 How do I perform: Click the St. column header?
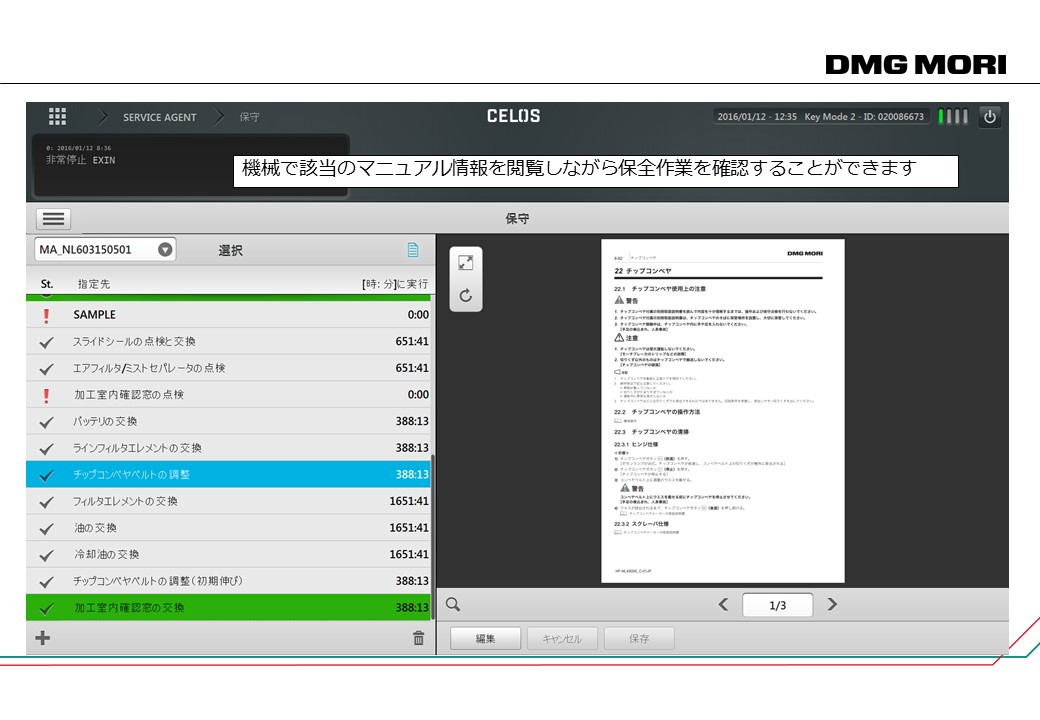coord(46,284)
